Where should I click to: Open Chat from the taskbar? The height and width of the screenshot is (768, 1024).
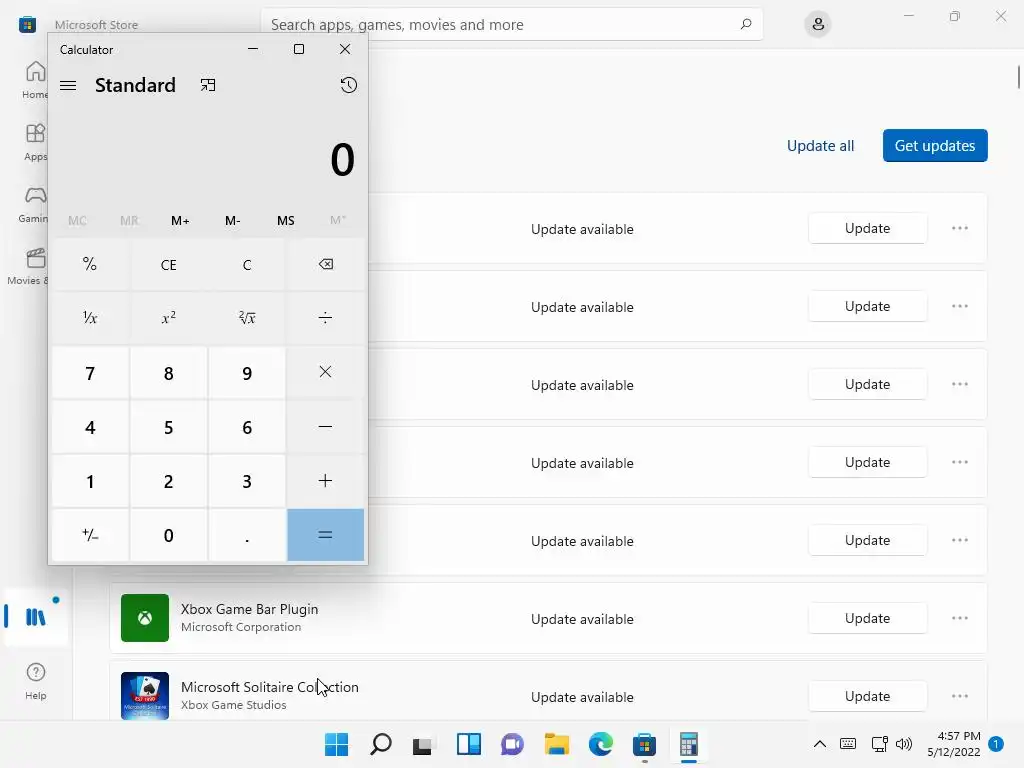click(x=513, y=744)
